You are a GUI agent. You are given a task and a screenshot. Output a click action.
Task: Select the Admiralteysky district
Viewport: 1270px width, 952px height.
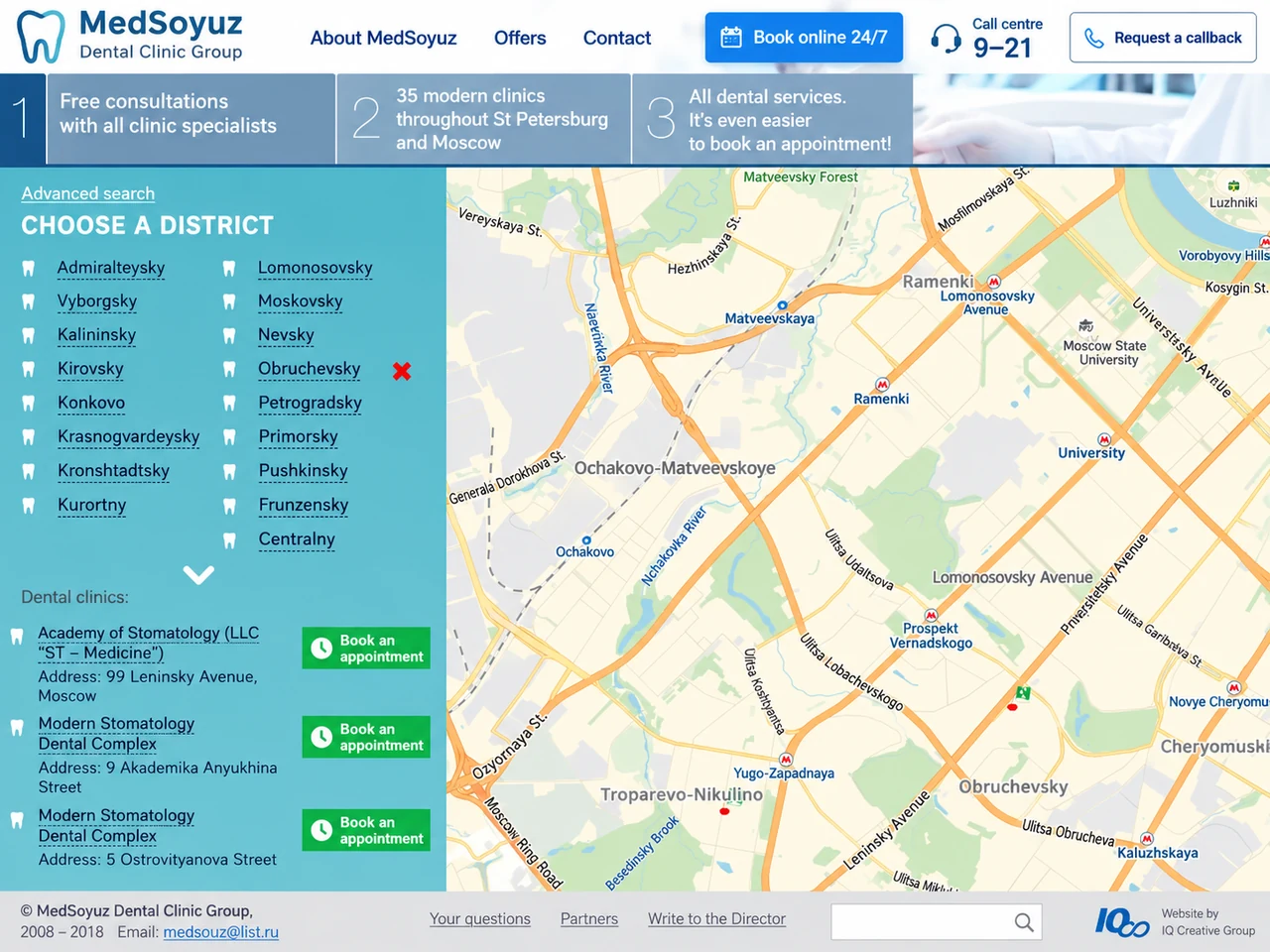pyautogui.click(x=111, y=268)
